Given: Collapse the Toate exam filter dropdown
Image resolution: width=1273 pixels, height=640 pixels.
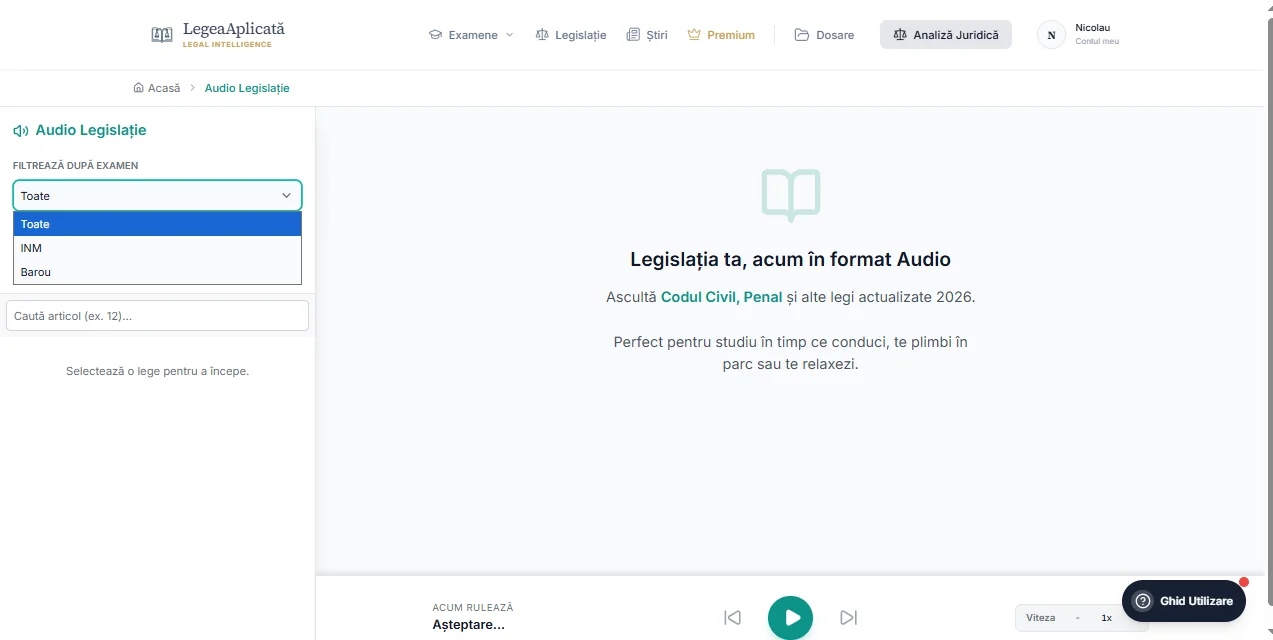Looking at the screenshot, I should pyautogui.click(x=157, y=196).
